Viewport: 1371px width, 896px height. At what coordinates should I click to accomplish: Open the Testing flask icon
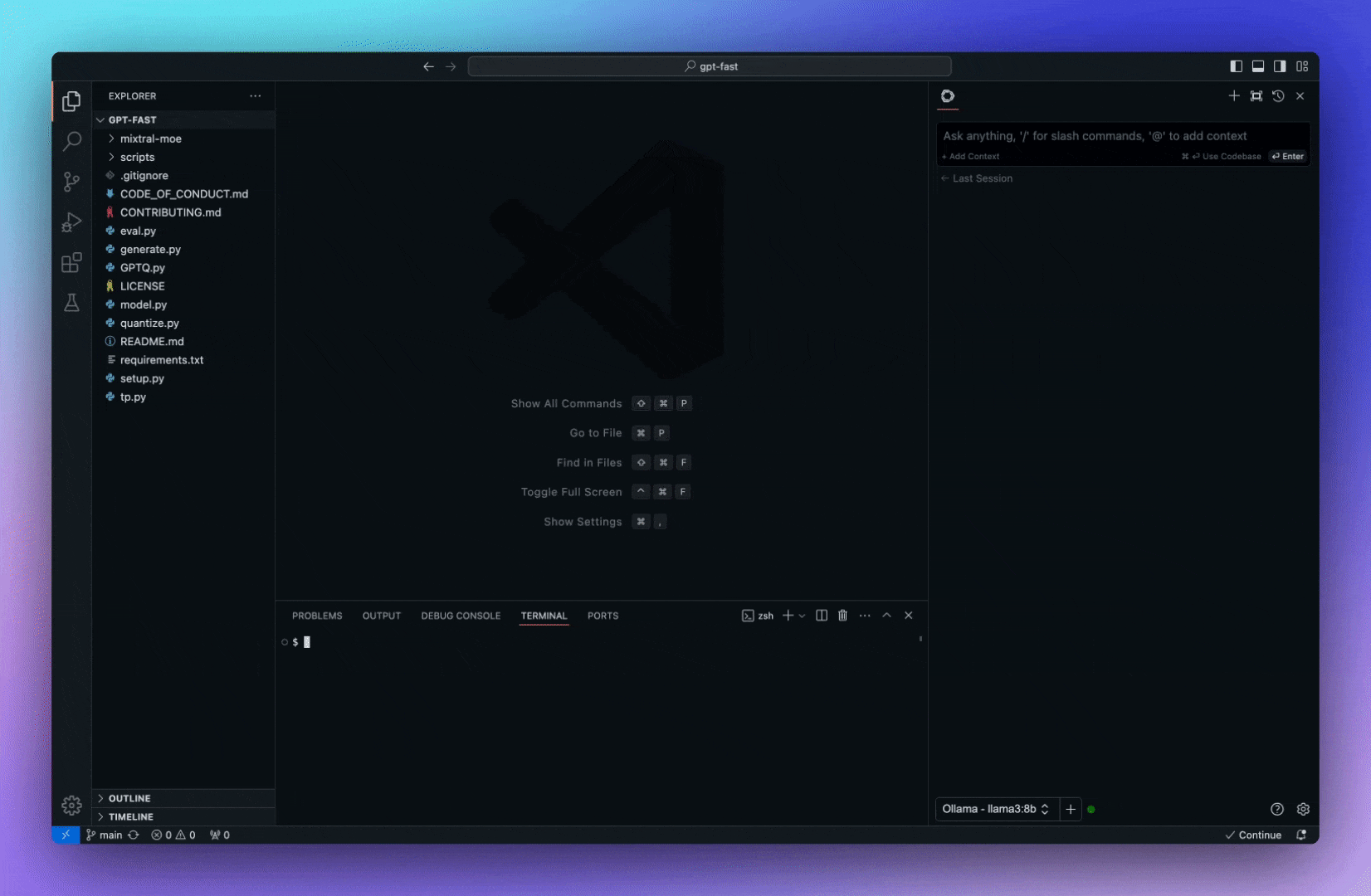pyautogui.click(x=72, y=303)
